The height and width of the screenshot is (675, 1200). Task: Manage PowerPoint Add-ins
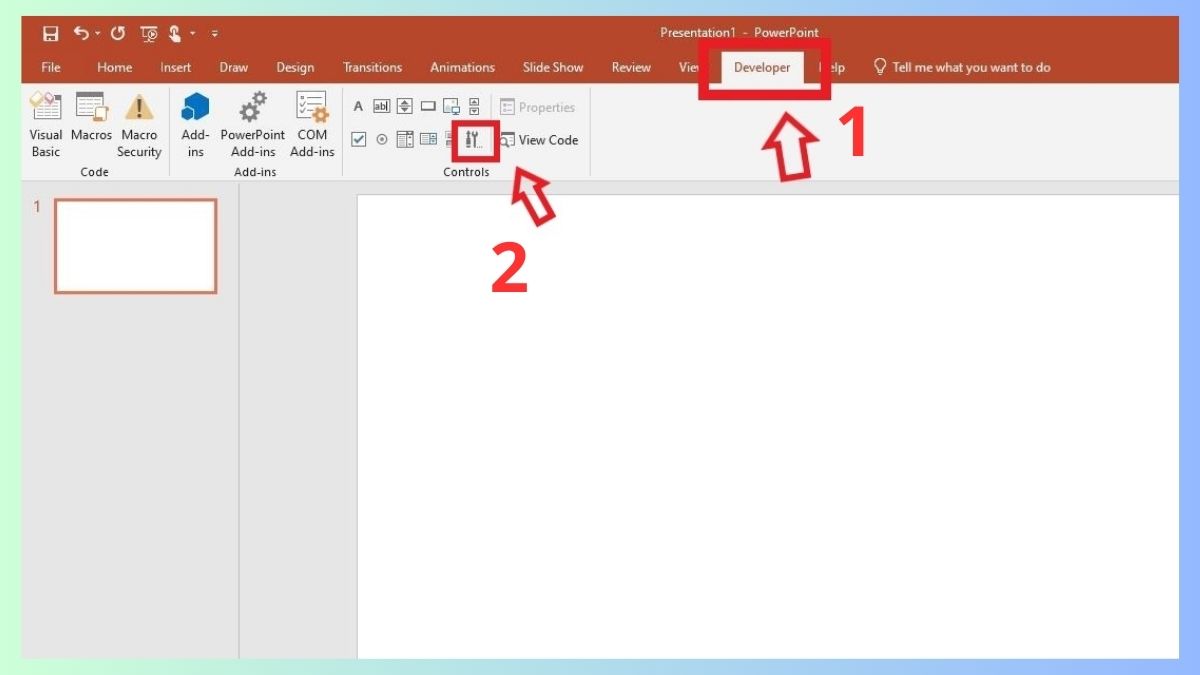pos(253,125)
